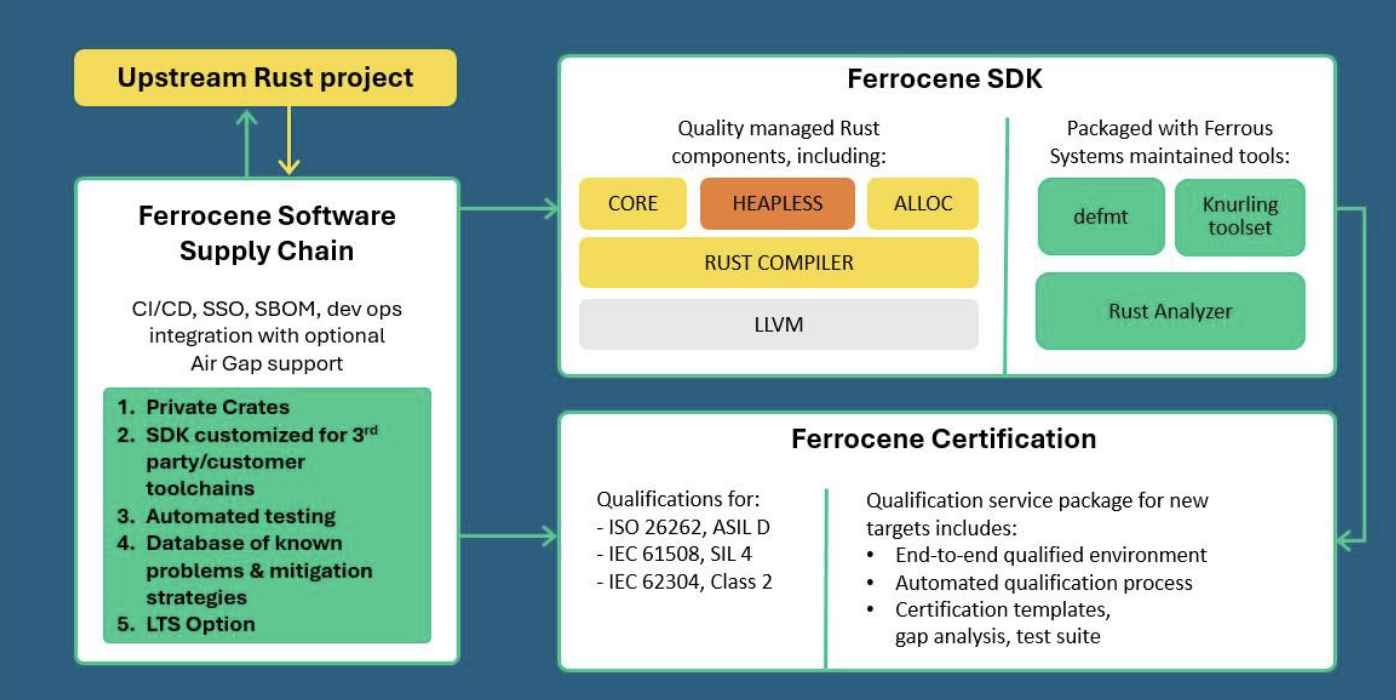Click the RUST COMPILER bar
Viewport: 1396px width, 700px height.
tap(778, 263)
